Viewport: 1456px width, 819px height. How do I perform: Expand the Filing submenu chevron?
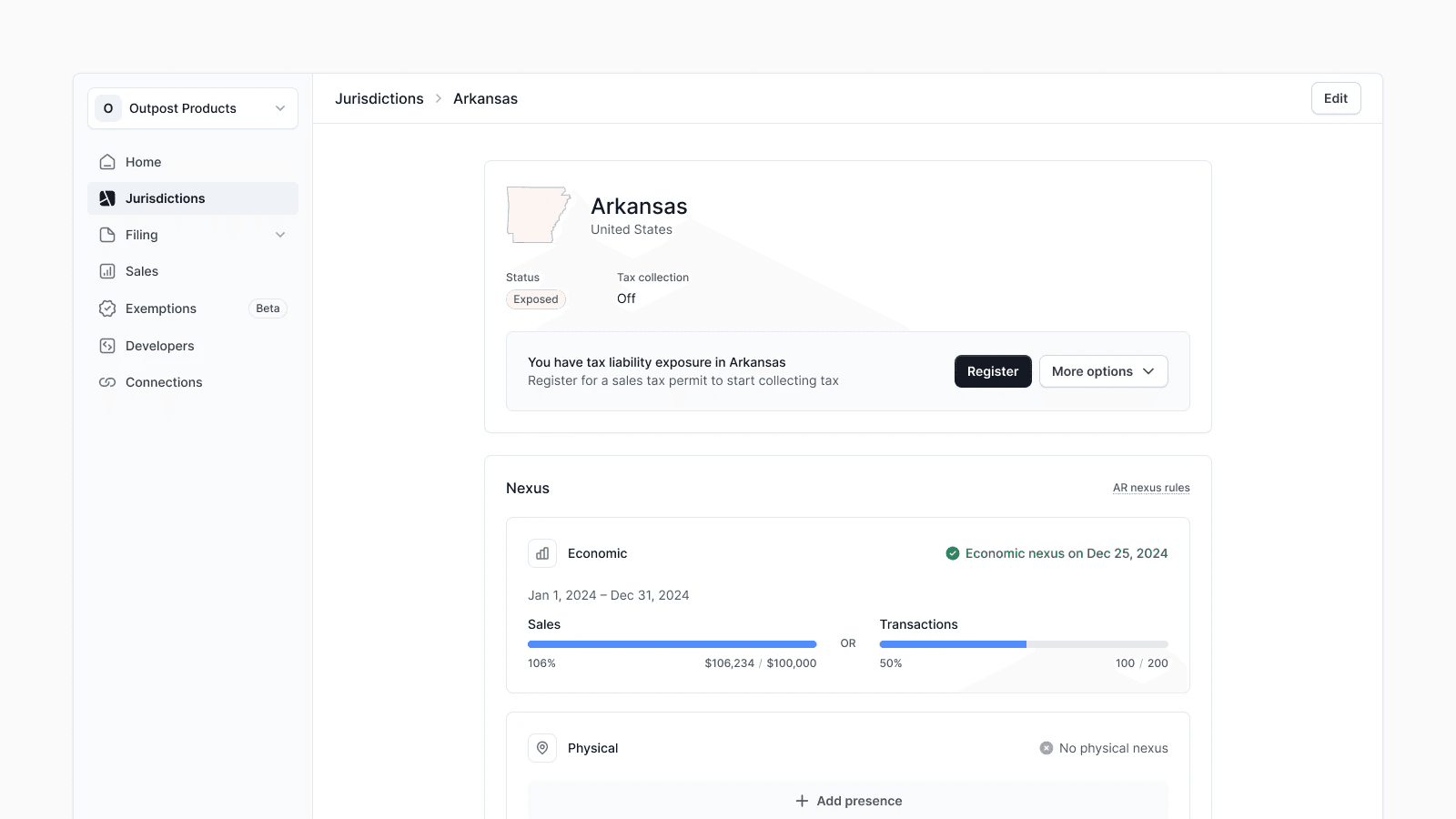(x=280, y=235)
